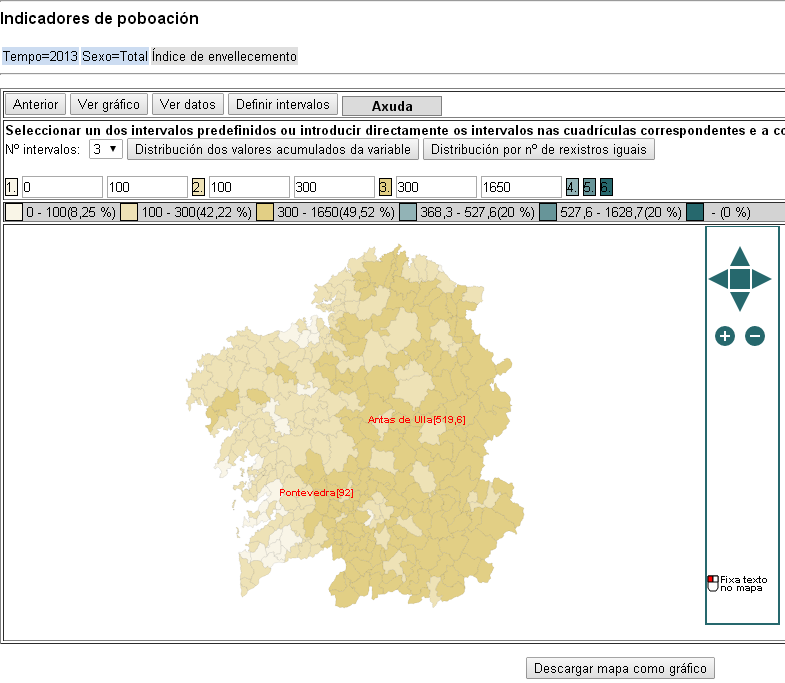The image size is (785, 683).
Task: Apply 'Distribución por nº de rexistros iguais'
Action: point(539,149)
